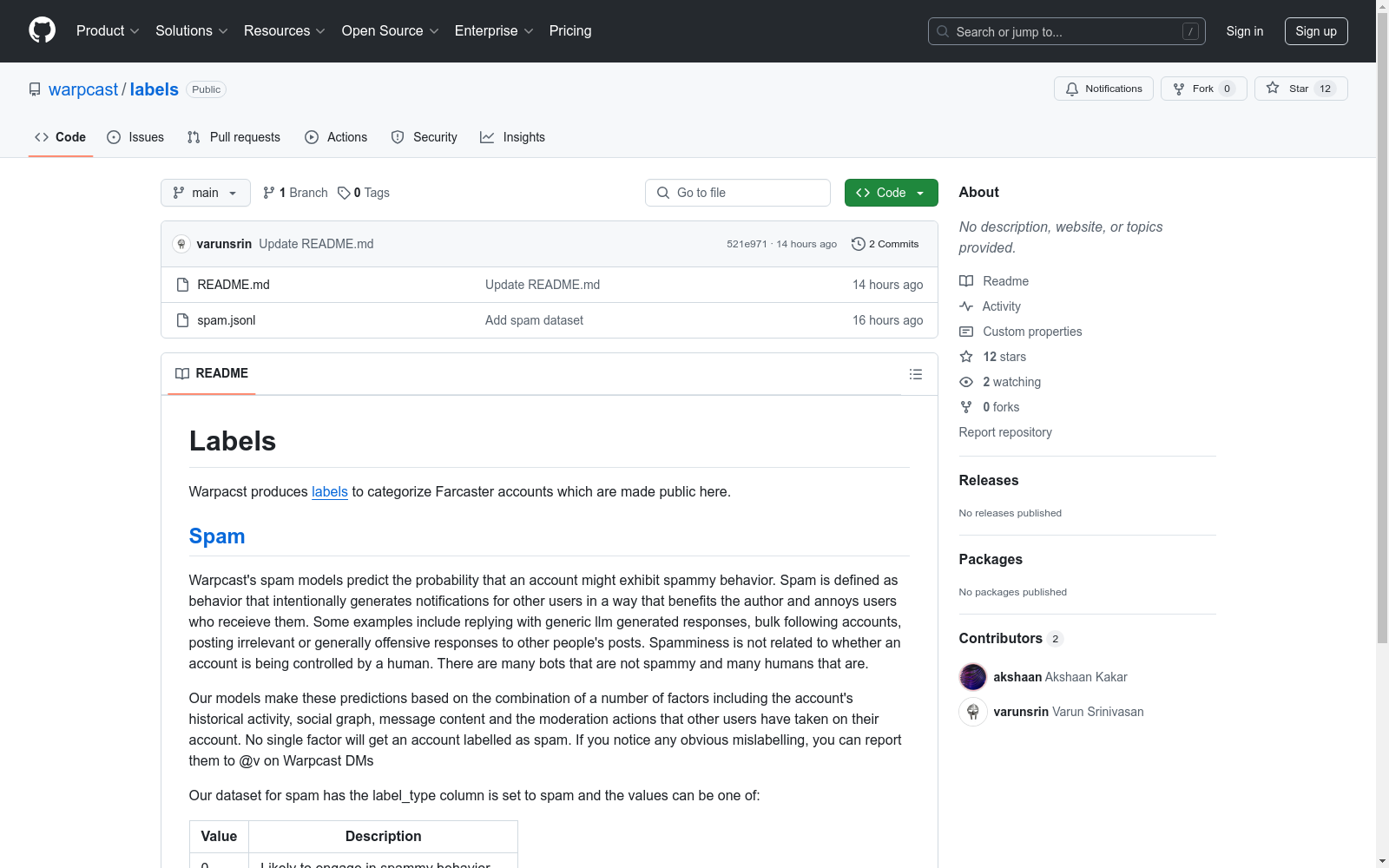
Task: Switch to the Issues tab
Action: [135, 137]
